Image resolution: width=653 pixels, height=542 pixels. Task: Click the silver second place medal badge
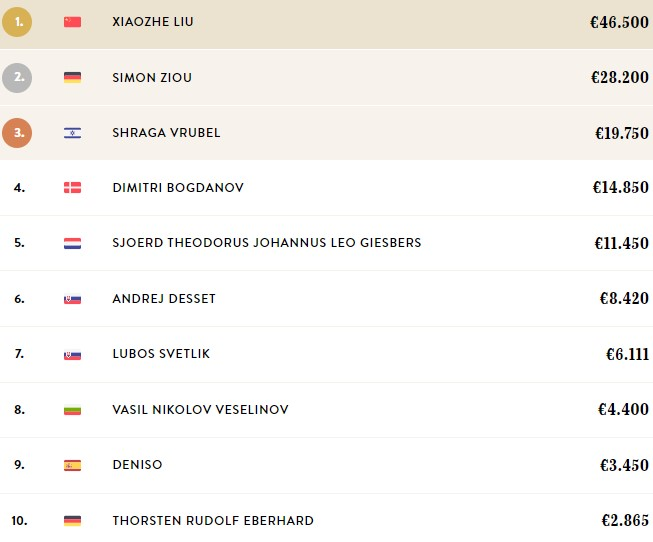click(17, 77)
